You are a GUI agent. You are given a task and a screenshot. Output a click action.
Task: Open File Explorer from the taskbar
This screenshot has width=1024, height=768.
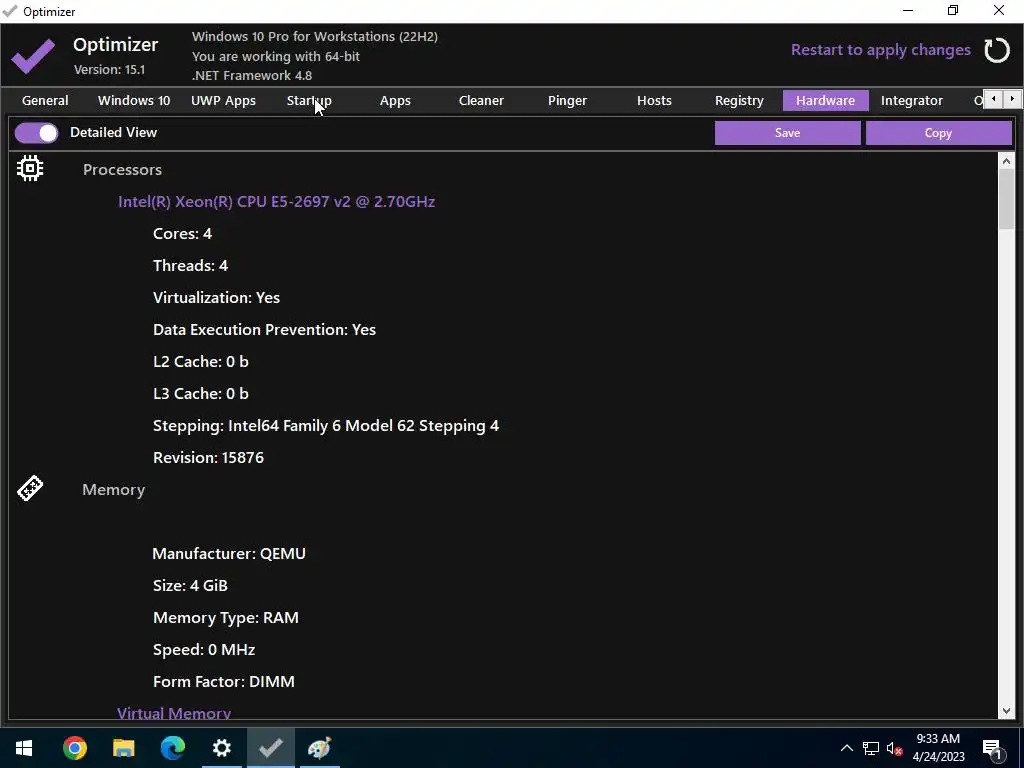(x=123, y=748)
